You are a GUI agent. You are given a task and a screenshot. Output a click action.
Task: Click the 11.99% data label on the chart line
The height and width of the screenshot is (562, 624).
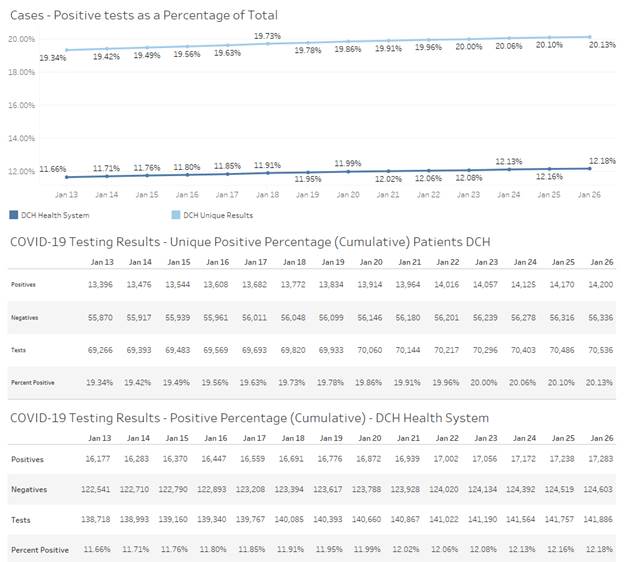pos(347,163)
